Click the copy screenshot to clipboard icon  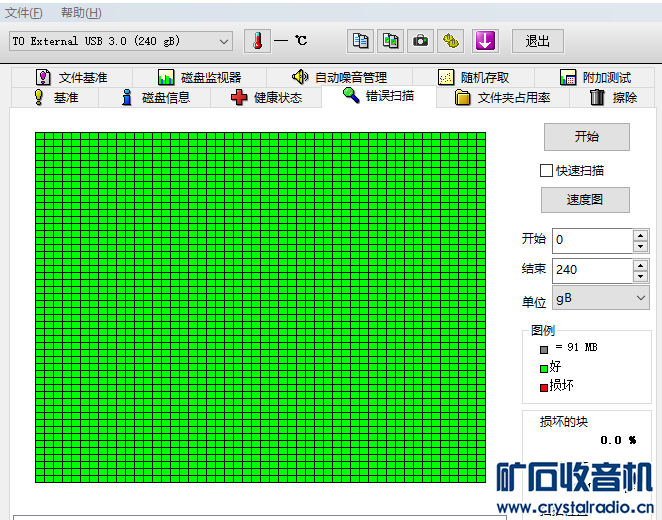point(390,41)
